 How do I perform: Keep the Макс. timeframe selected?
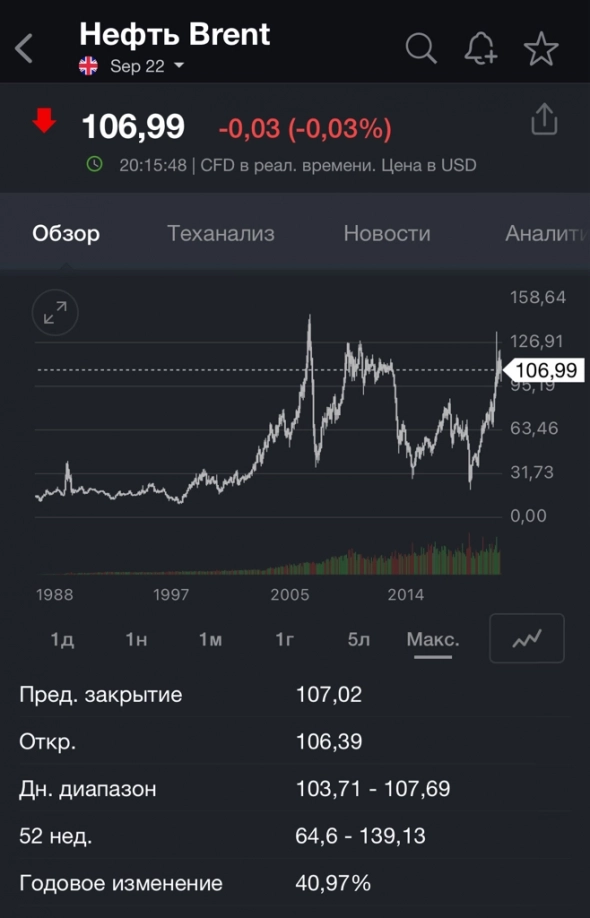(432, 638)
